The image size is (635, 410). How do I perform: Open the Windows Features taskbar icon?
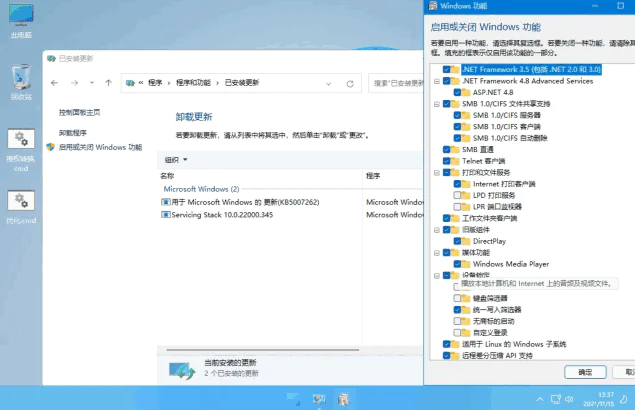pyautogui.click(x=343, y=400)
